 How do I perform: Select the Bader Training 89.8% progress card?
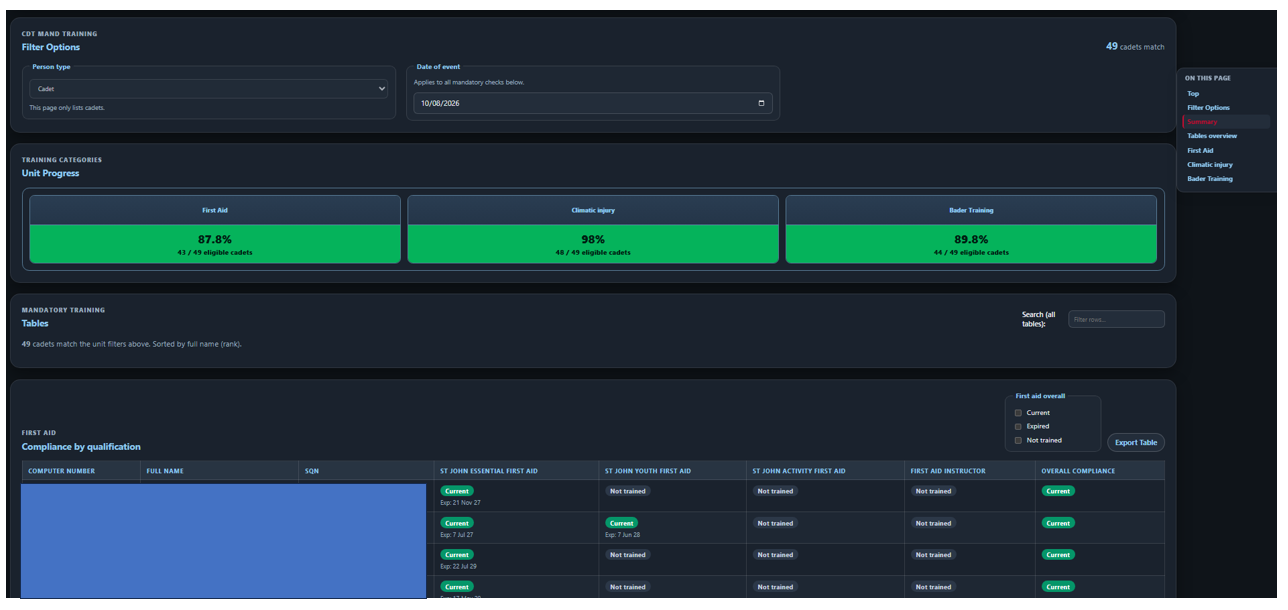(x=971, y=229)
